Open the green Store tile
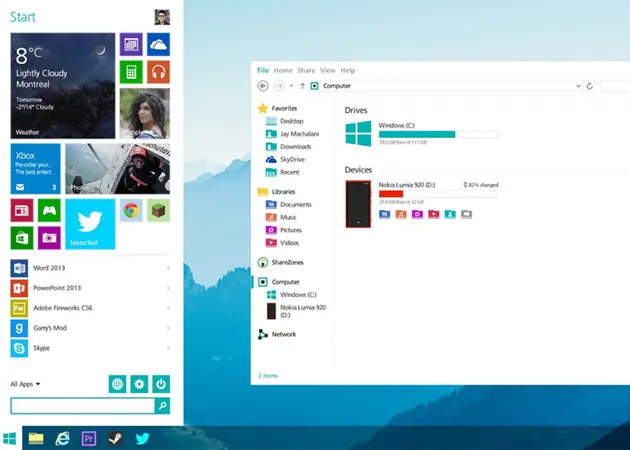Screen dimensions: 630x450 22,238
